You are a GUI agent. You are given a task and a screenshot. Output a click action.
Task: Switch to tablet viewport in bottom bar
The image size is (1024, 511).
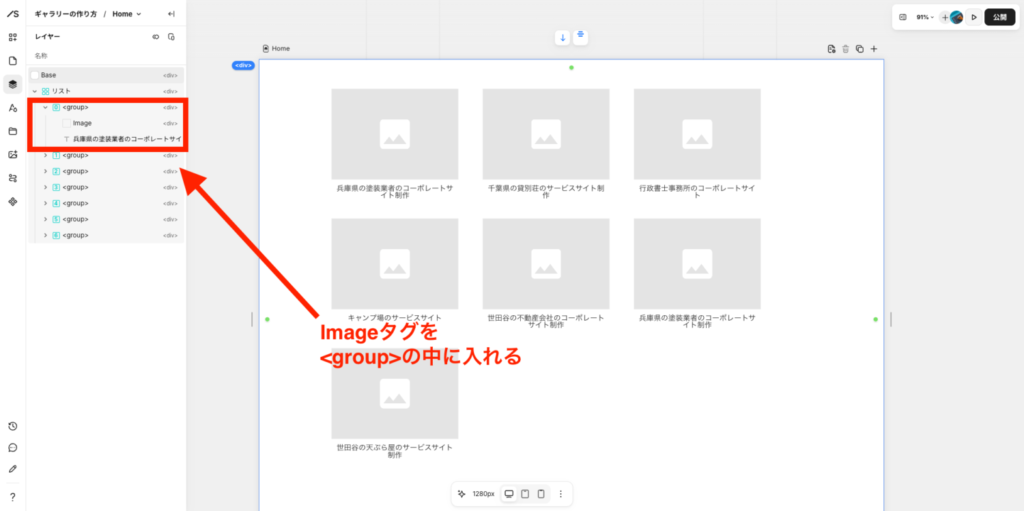(x=524, y=494)
